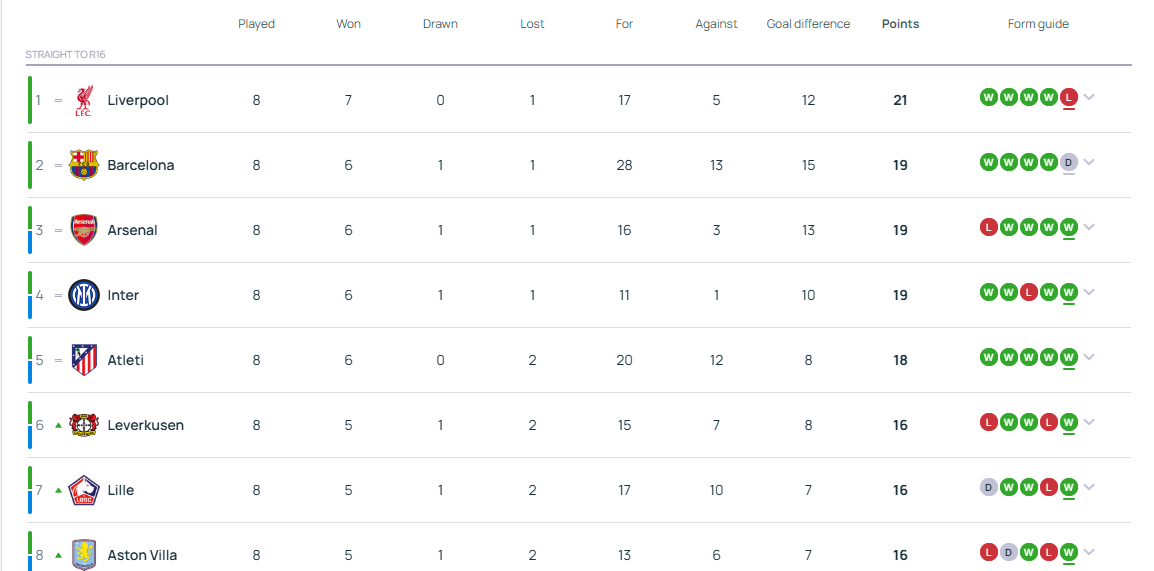Click the Lille club crest
Image resolution: width=1154 pixels, height=571 pixels.
click(x=84, y=490)
